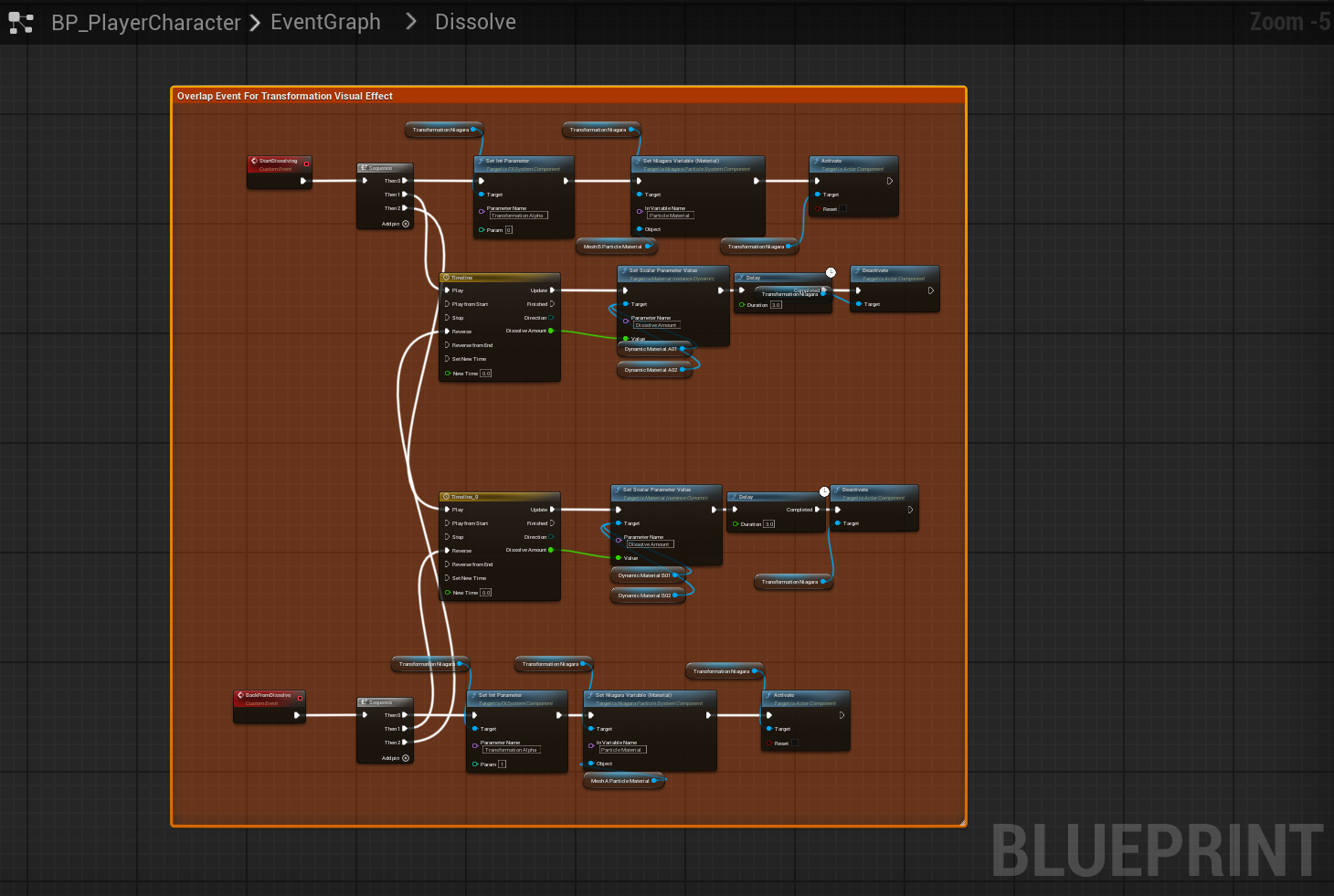1334x896 pixels.
Task: Click the Add pin plus icon on top Sequence
Action: 406,224
